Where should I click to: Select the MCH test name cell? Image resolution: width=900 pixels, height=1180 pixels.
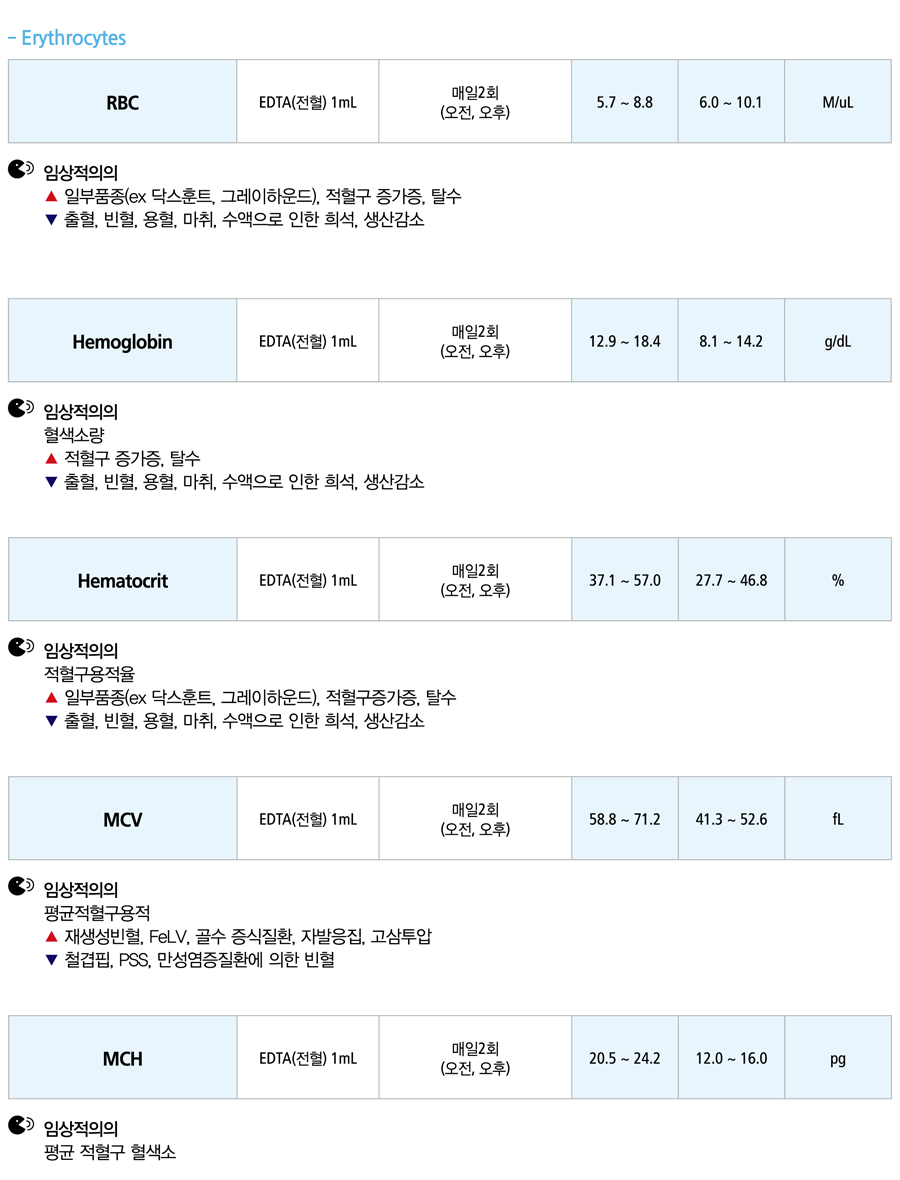point(123,1057)
